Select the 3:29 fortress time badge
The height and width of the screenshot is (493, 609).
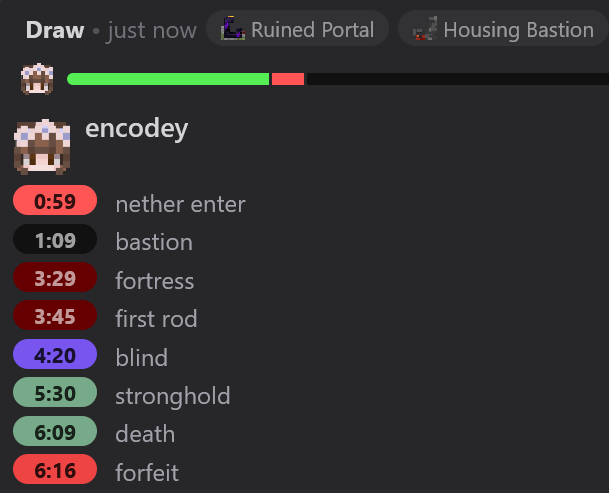click(55, 277)
